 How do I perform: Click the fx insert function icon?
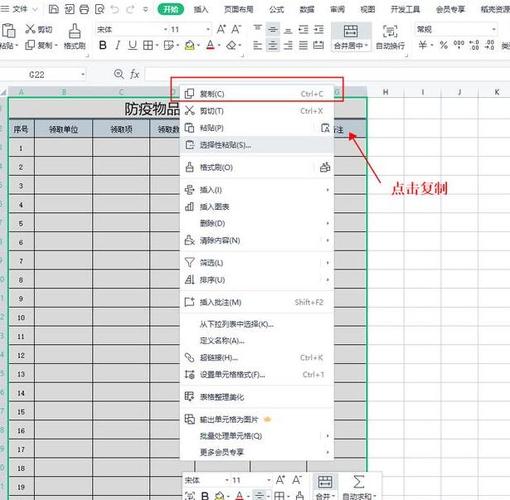coord(134,74)
